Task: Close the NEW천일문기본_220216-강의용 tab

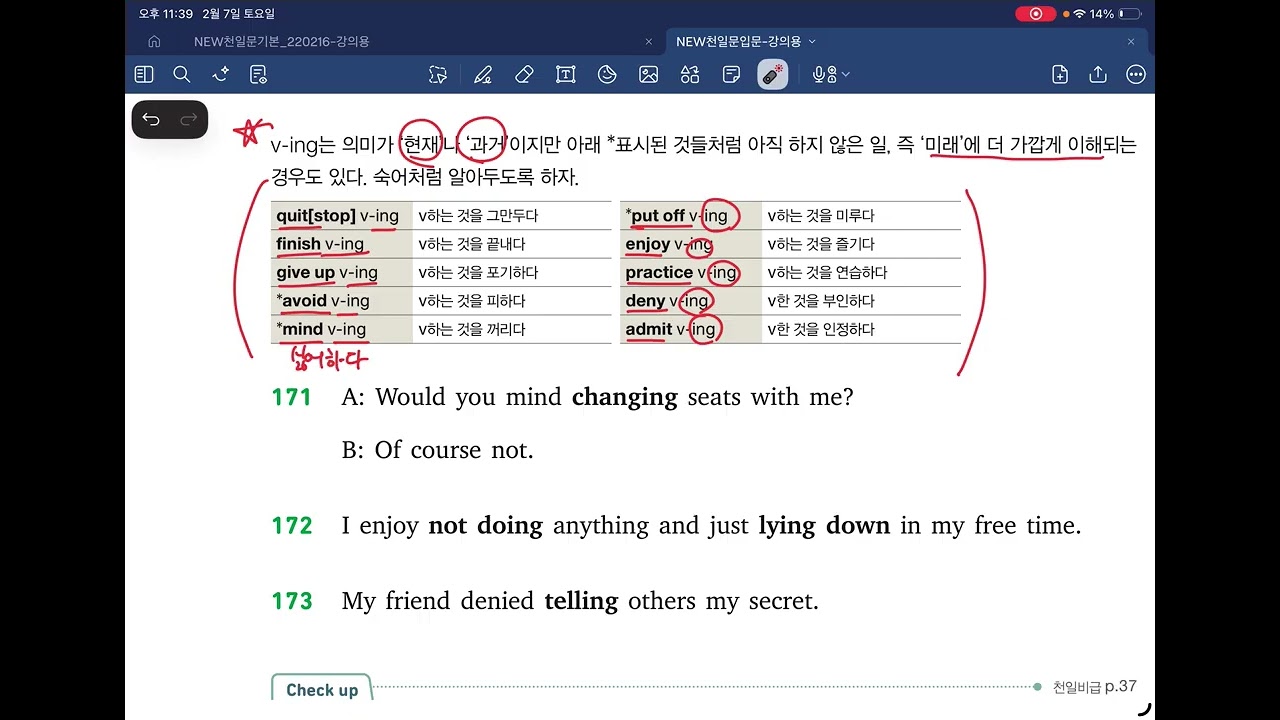Action: [x=649, y=42]
